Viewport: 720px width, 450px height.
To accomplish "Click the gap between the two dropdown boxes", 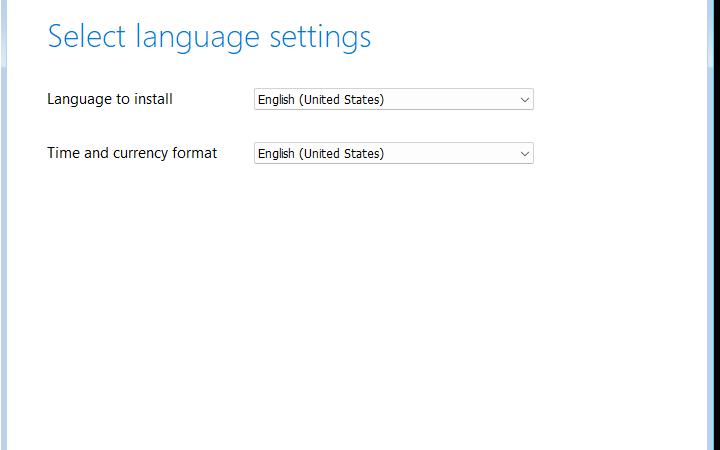I will 393,127.
